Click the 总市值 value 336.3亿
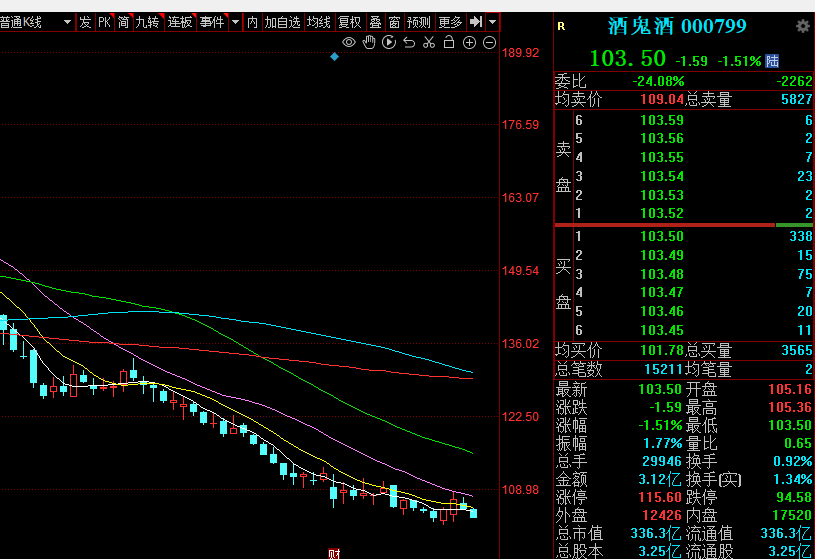Screen dimensions: 815x559 coord(655,534)
